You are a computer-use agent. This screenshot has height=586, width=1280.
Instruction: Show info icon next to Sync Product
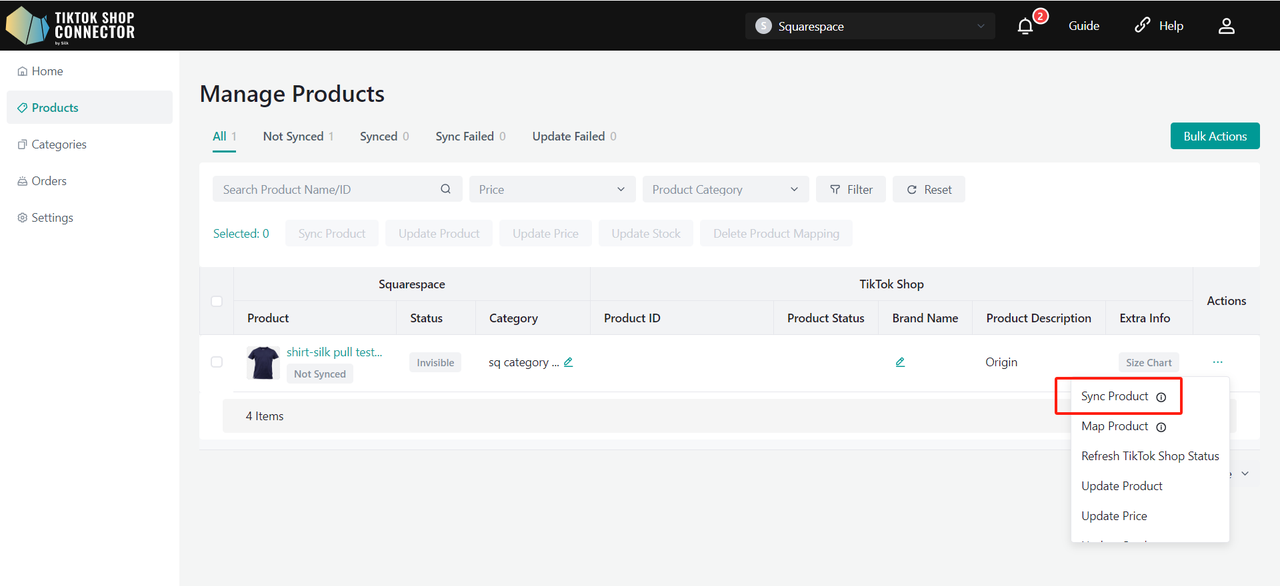[x=1161, y=397]
